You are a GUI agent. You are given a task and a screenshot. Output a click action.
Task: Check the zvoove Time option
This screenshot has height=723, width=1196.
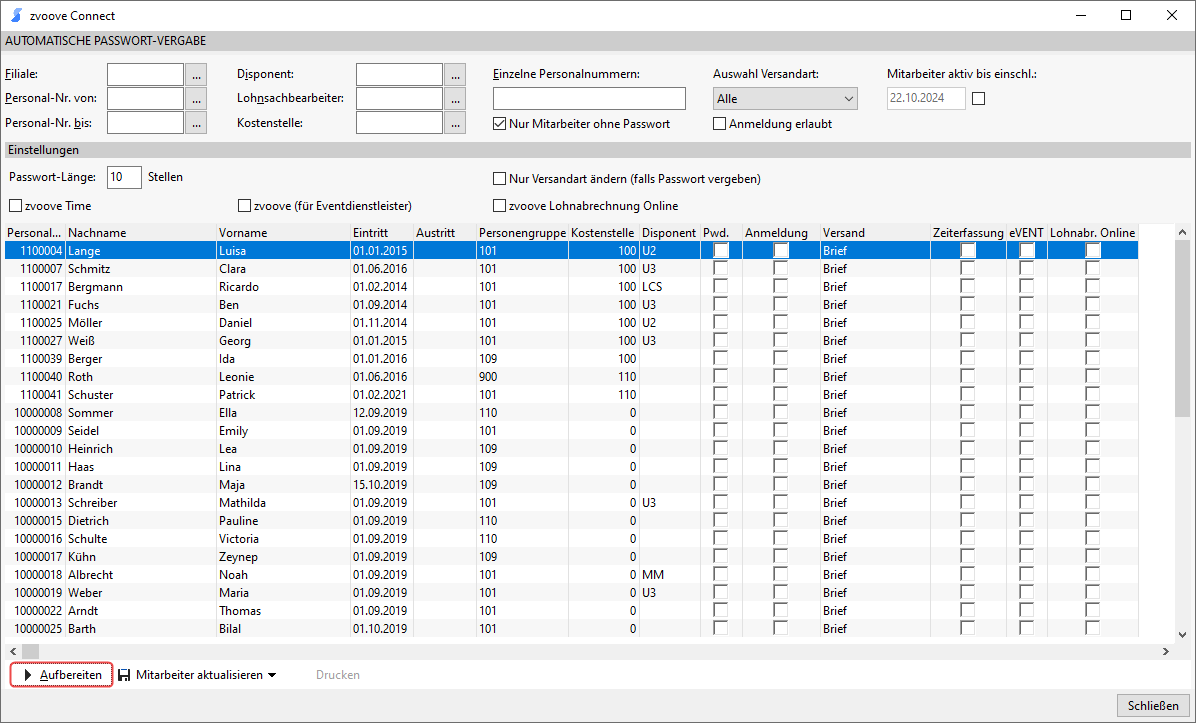click(x=15, y=206)
